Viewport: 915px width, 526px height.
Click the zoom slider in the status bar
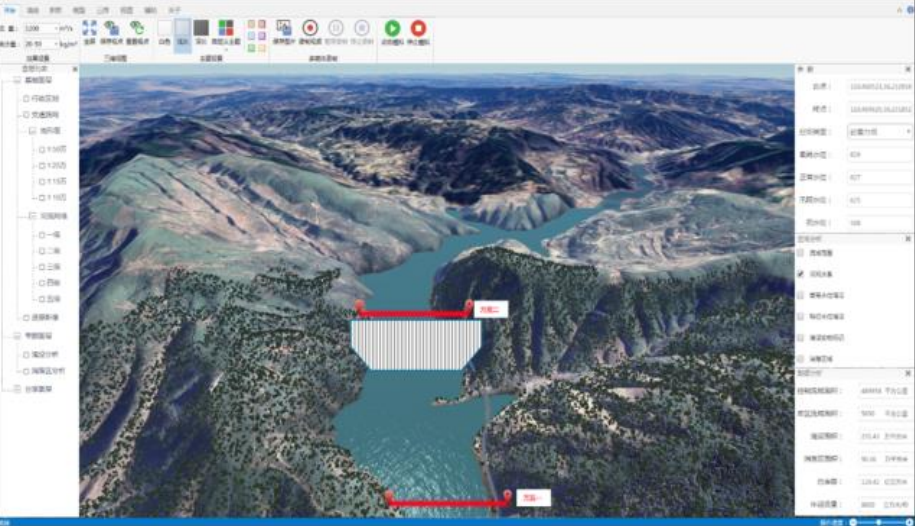point(878,522)
